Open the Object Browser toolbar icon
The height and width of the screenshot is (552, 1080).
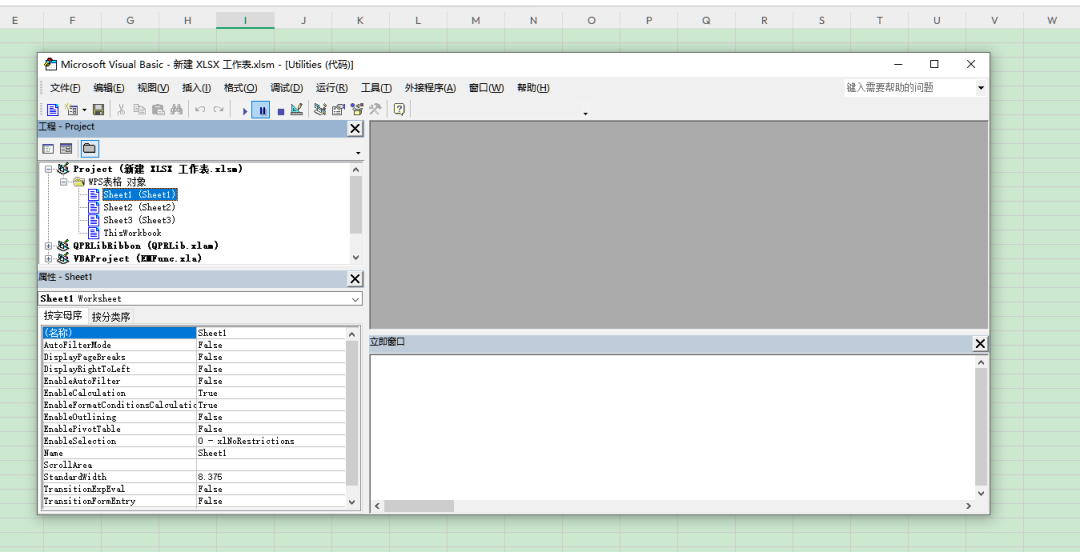(357, 110)
